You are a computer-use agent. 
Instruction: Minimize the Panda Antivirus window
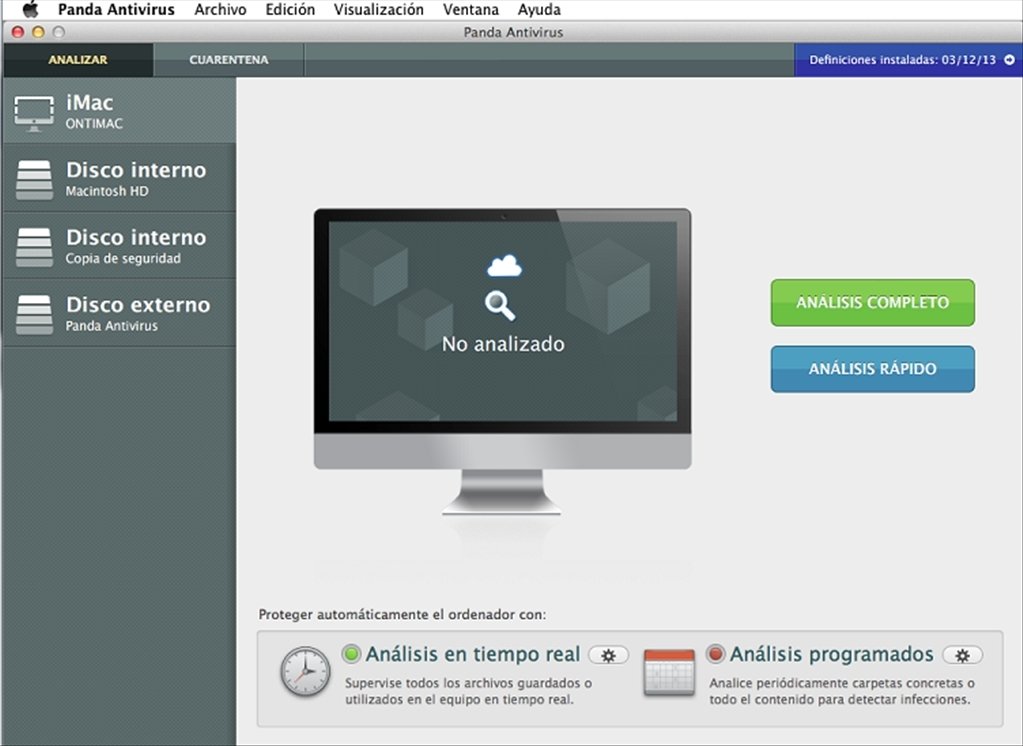[38, 32]
